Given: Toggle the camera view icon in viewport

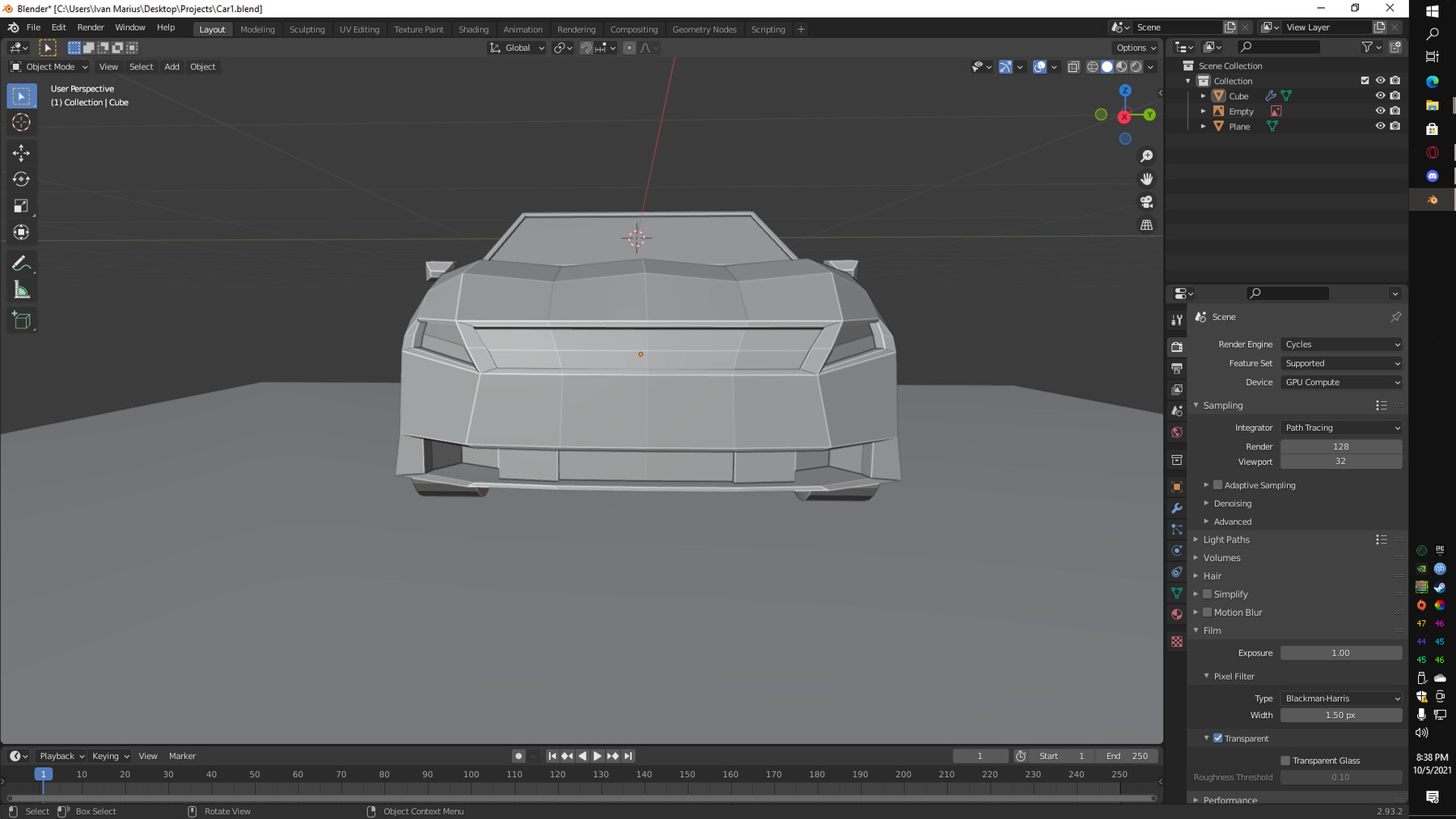Looking at the screenshot, I should [1146, 202].
